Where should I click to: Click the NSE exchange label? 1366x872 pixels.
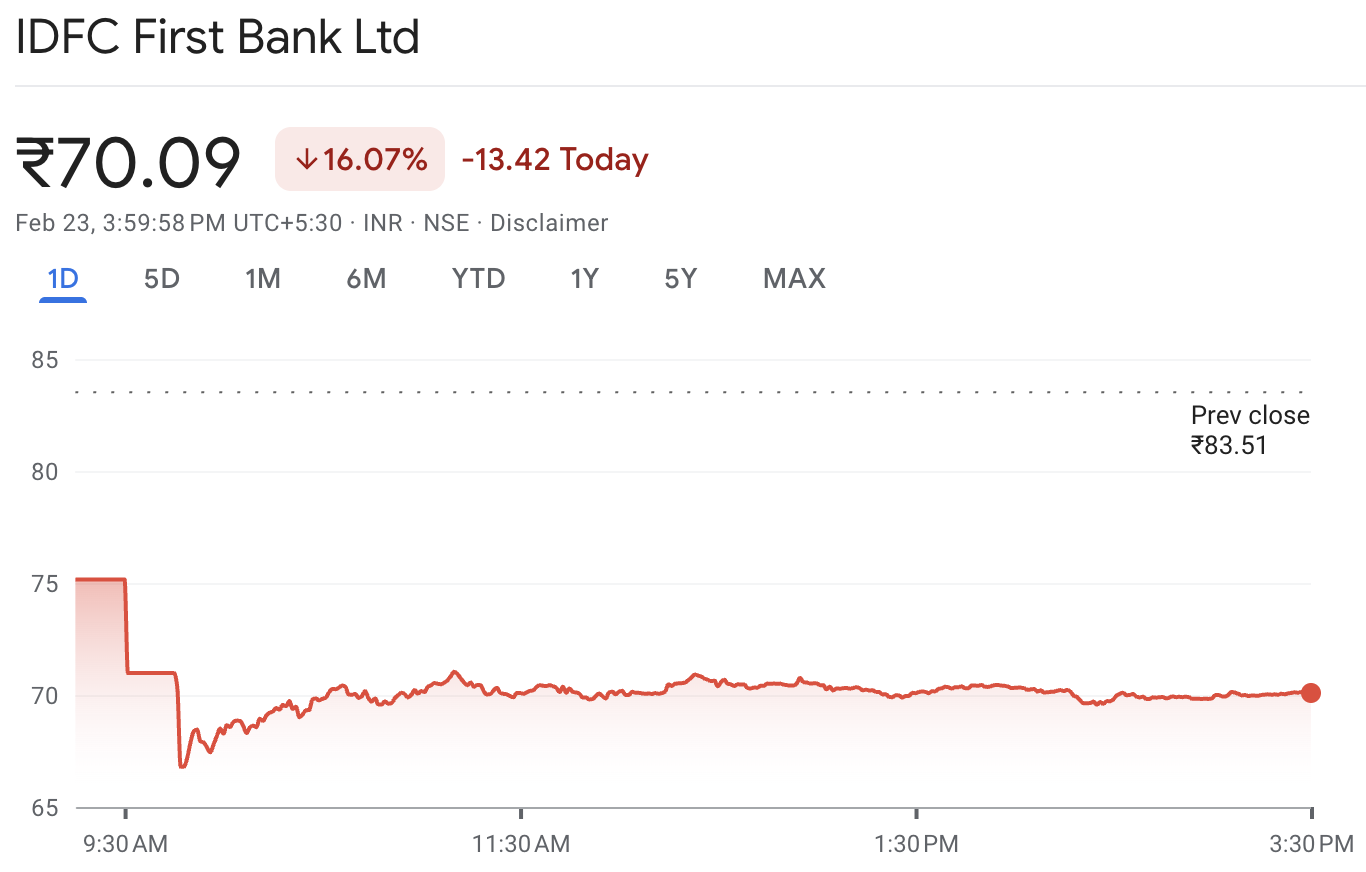pos(446,223)
